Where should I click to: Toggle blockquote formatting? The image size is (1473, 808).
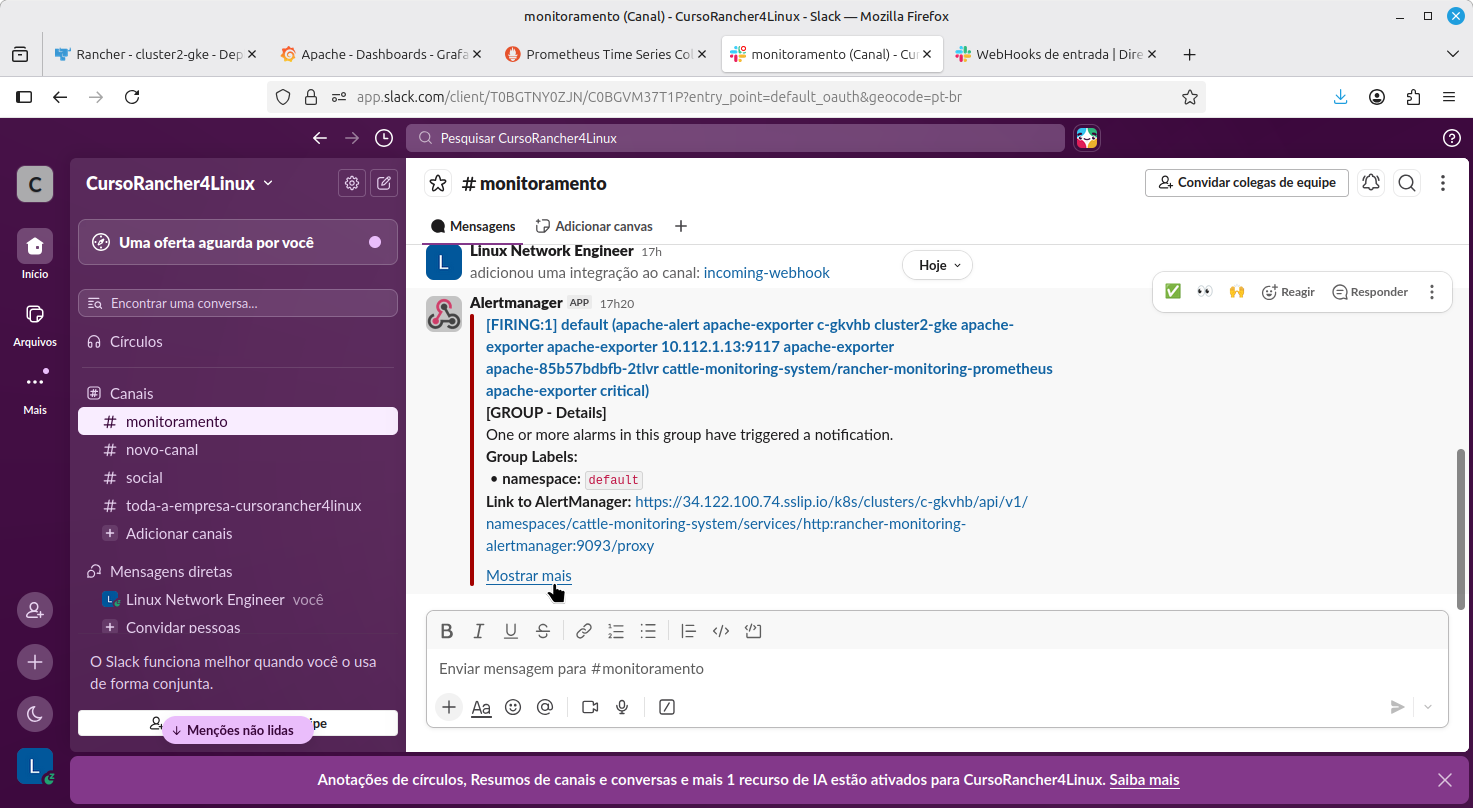688,631
